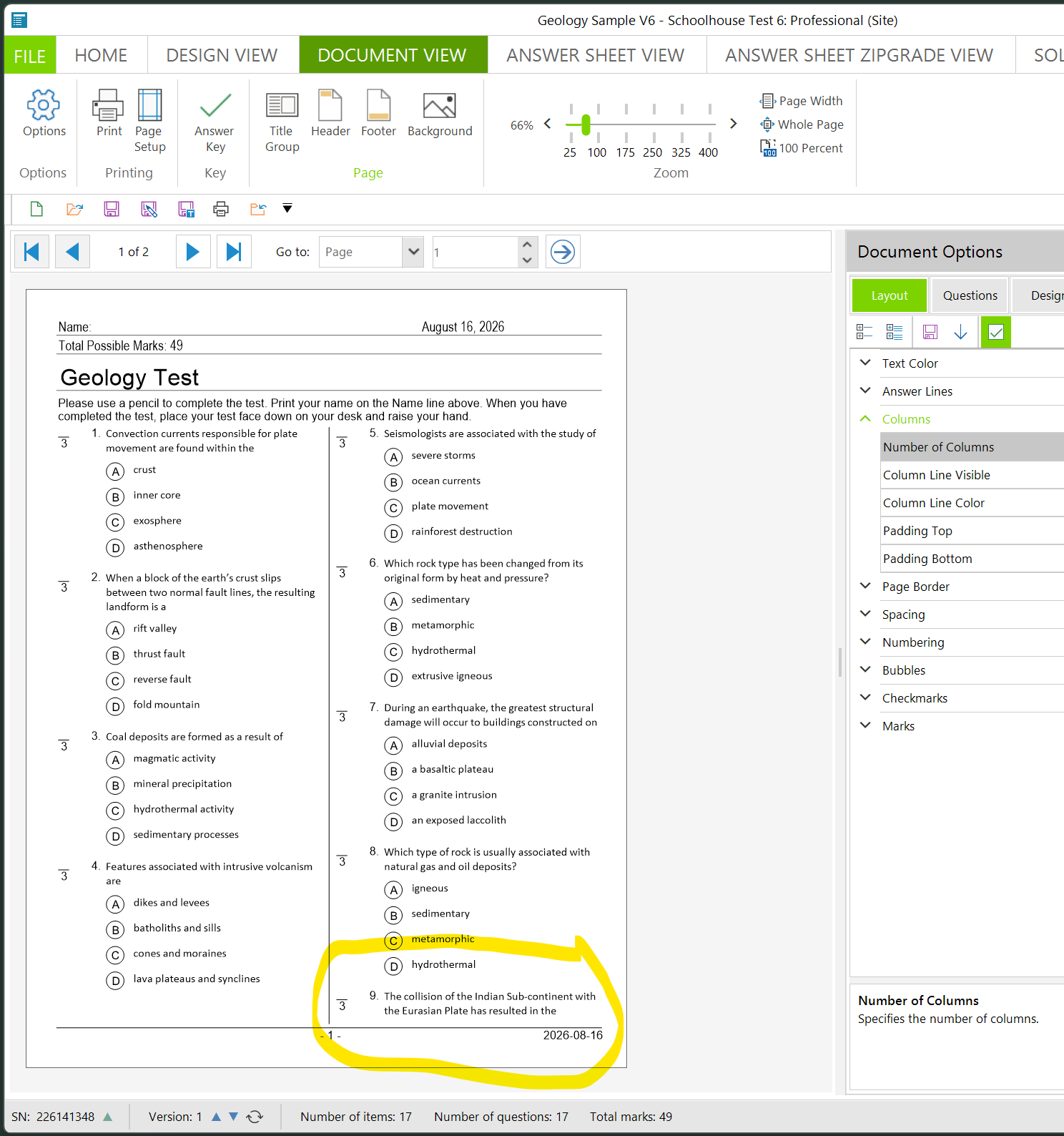
Task: Expand the Bubbles section
Action: [865, 670]
